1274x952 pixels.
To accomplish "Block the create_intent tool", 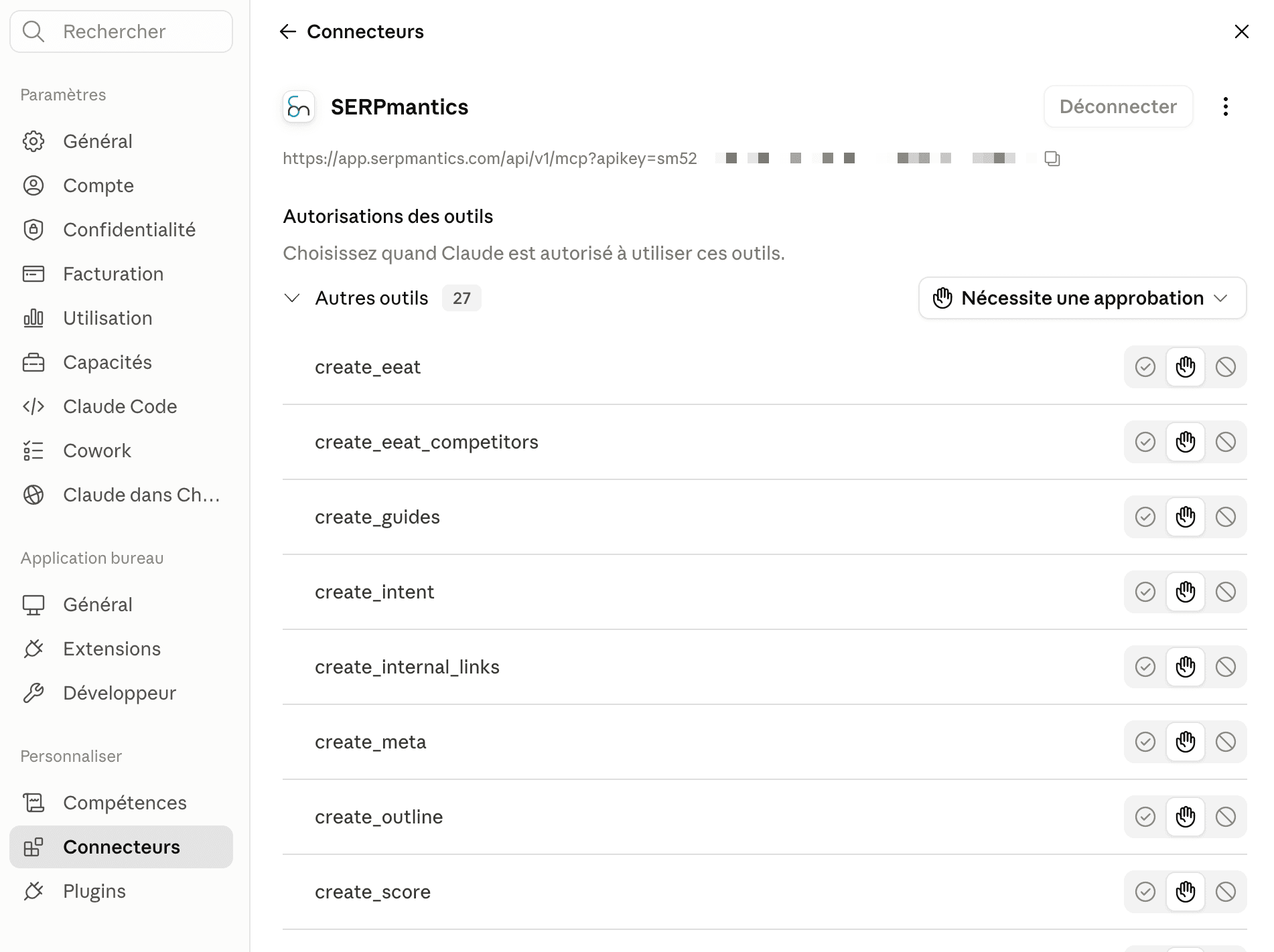I will [x=1226, y=592].
